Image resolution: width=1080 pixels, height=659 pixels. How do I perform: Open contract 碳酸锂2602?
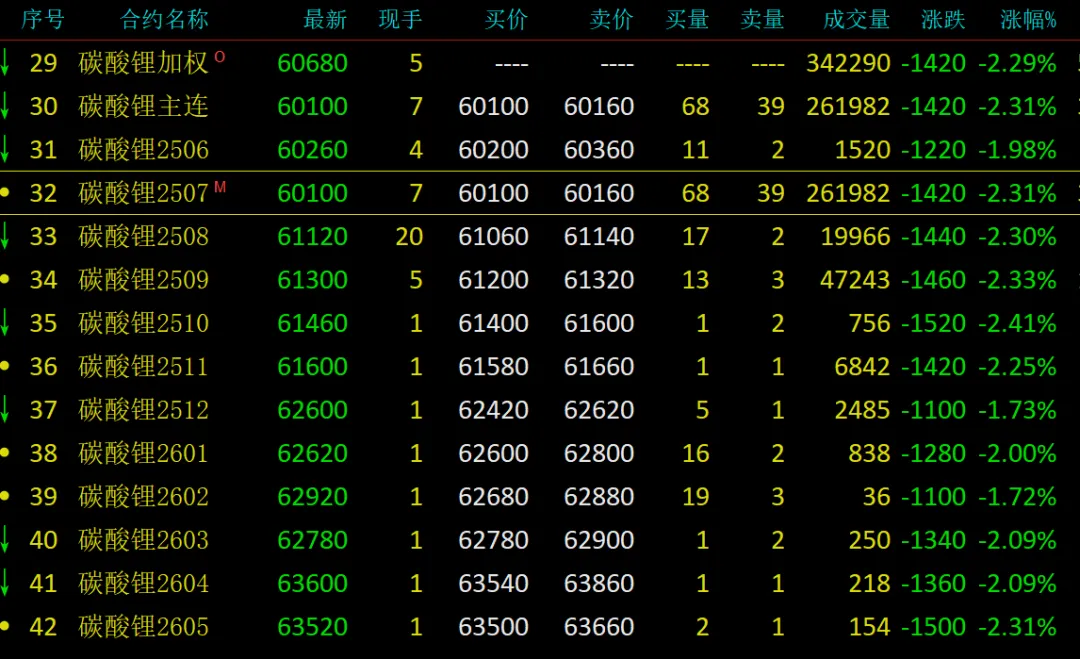click(x=143, y=496)
